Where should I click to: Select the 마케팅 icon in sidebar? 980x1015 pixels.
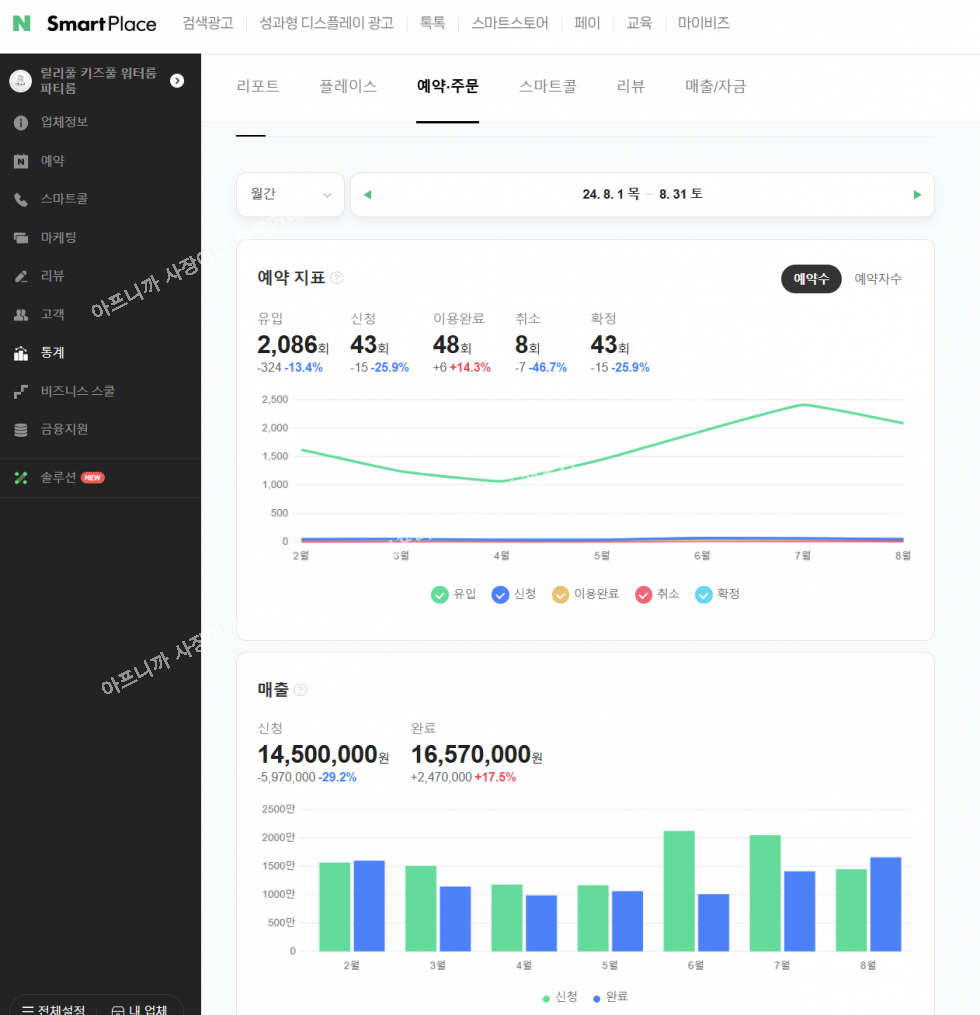pyautogui.click(x=20, y=238)
